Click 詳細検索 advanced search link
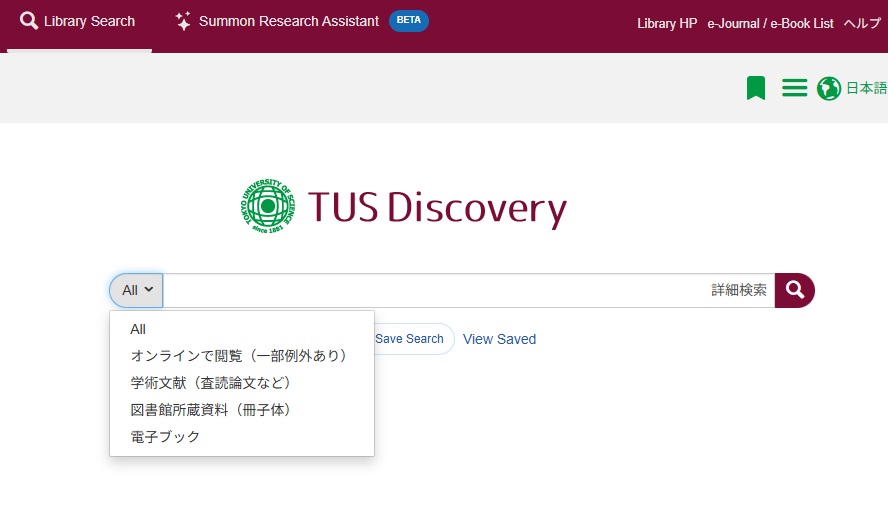The image size is (888, 520). 738,290
